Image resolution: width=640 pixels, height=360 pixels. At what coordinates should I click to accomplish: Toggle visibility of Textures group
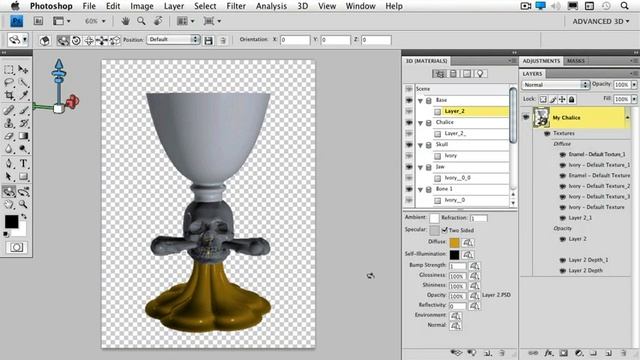pyautogui.click(x=547, y=133)
